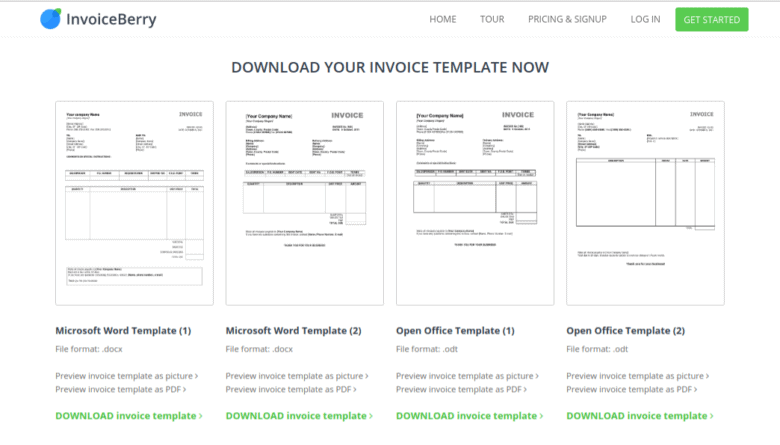Download Microsoft Word Template (1) invoice
Screen dimensions: 780x445
click(129, 416)
